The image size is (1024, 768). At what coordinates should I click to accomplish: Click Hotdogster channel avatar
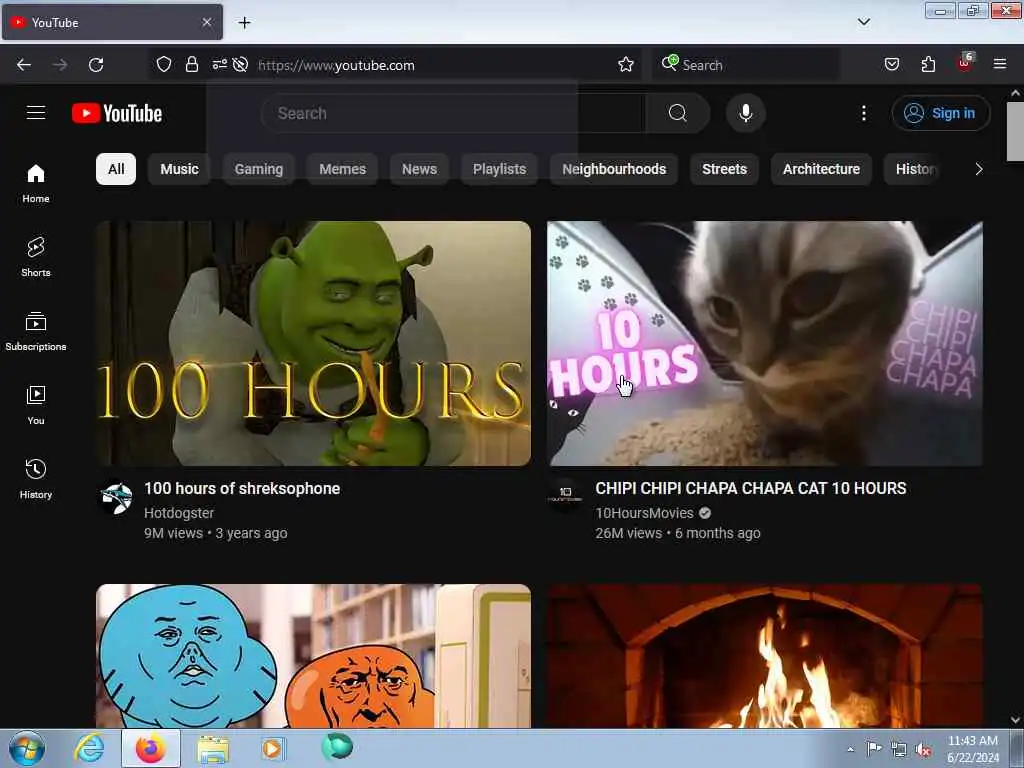click(117, 498)
